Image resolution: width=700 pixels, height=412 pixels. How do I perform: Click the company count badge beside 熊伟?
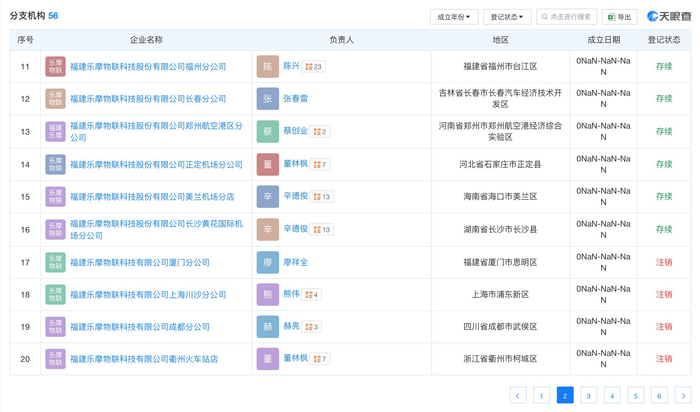[x=310, y=295]
